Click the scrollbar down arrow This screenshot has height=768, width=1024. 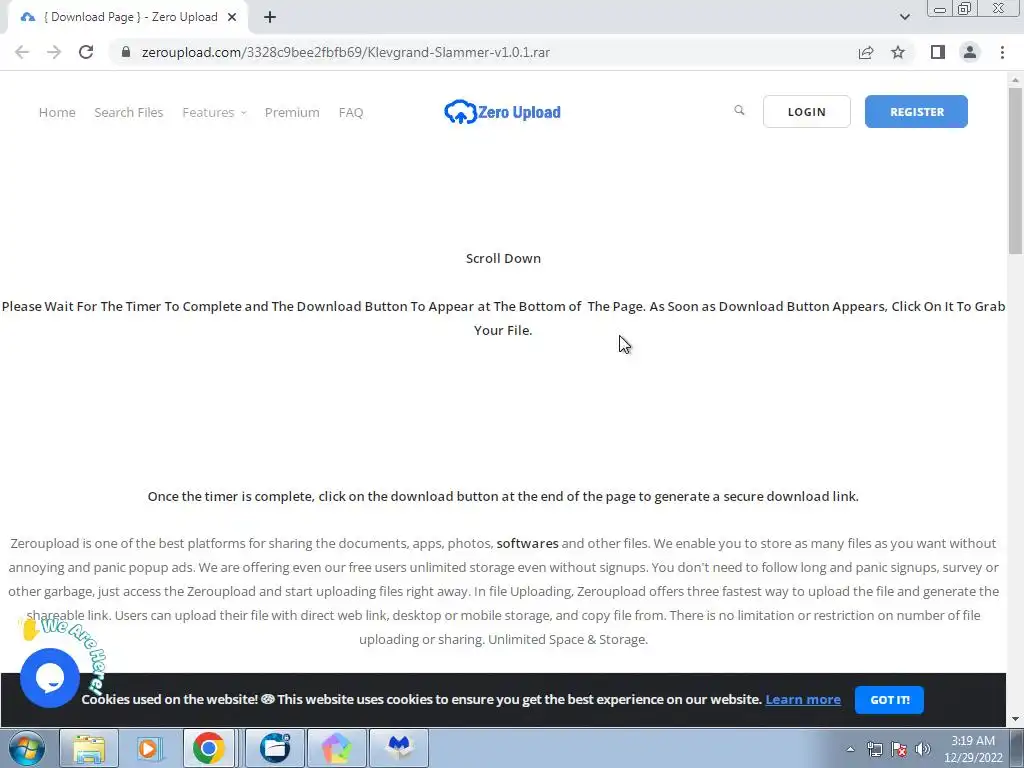point(1015,719)
